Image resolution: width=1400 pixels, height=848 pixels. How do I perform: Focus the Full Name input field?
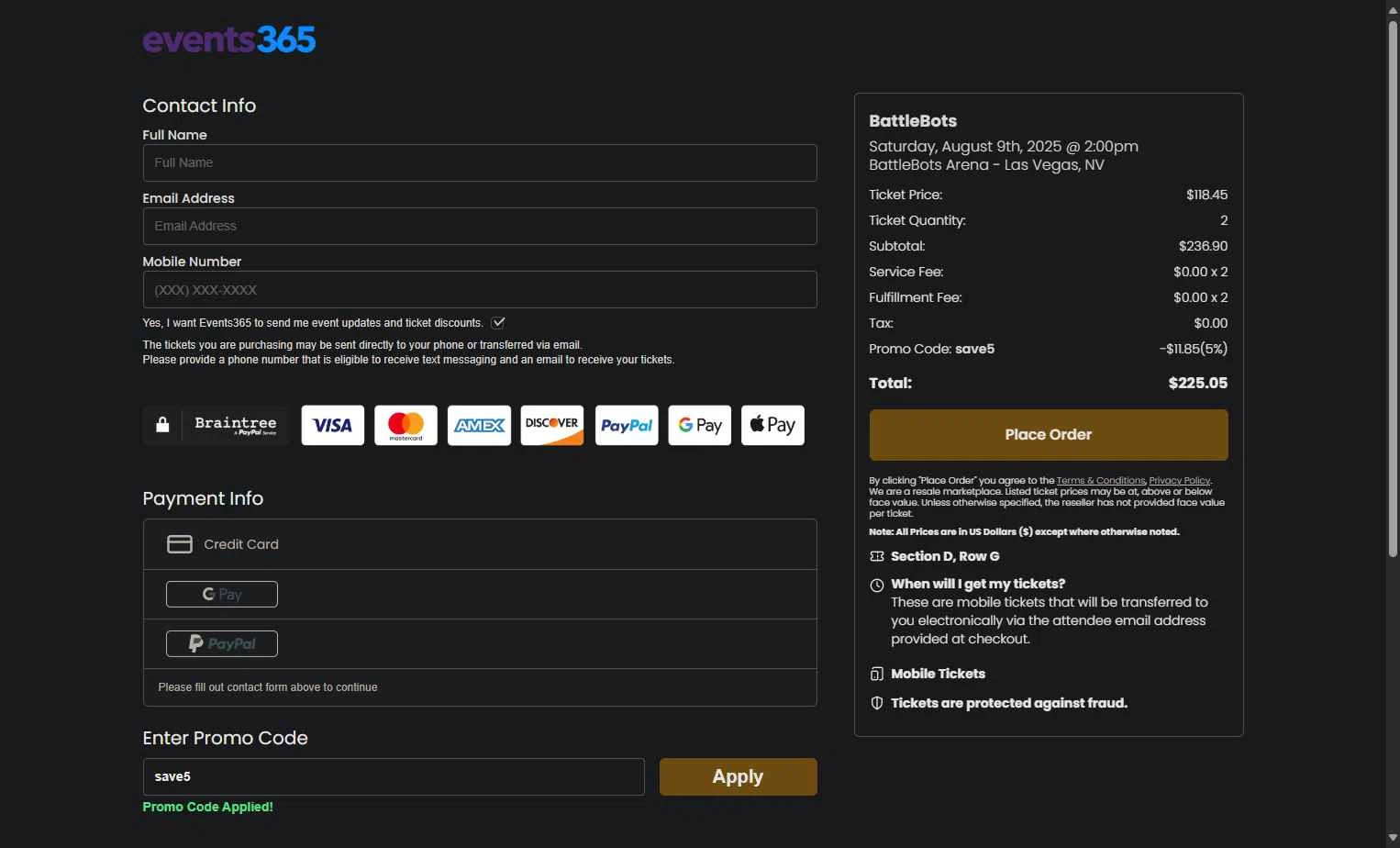tap(480, 162)
